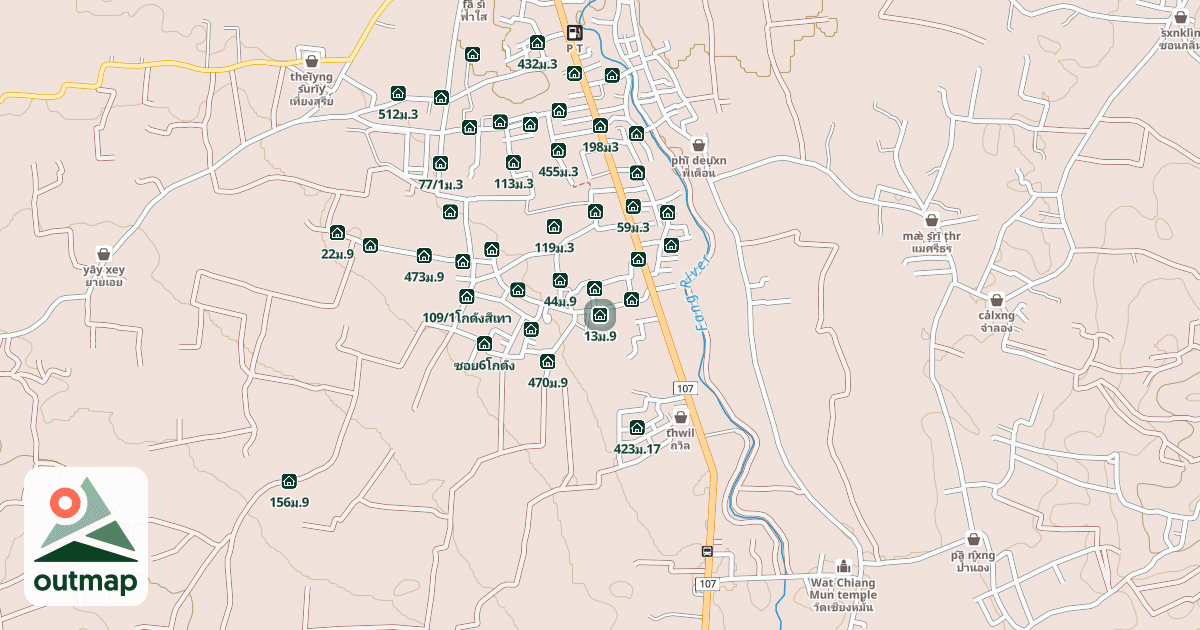Open the house marker 113ม.3
Screen dimensions: 1200x630
coord(513,162)
